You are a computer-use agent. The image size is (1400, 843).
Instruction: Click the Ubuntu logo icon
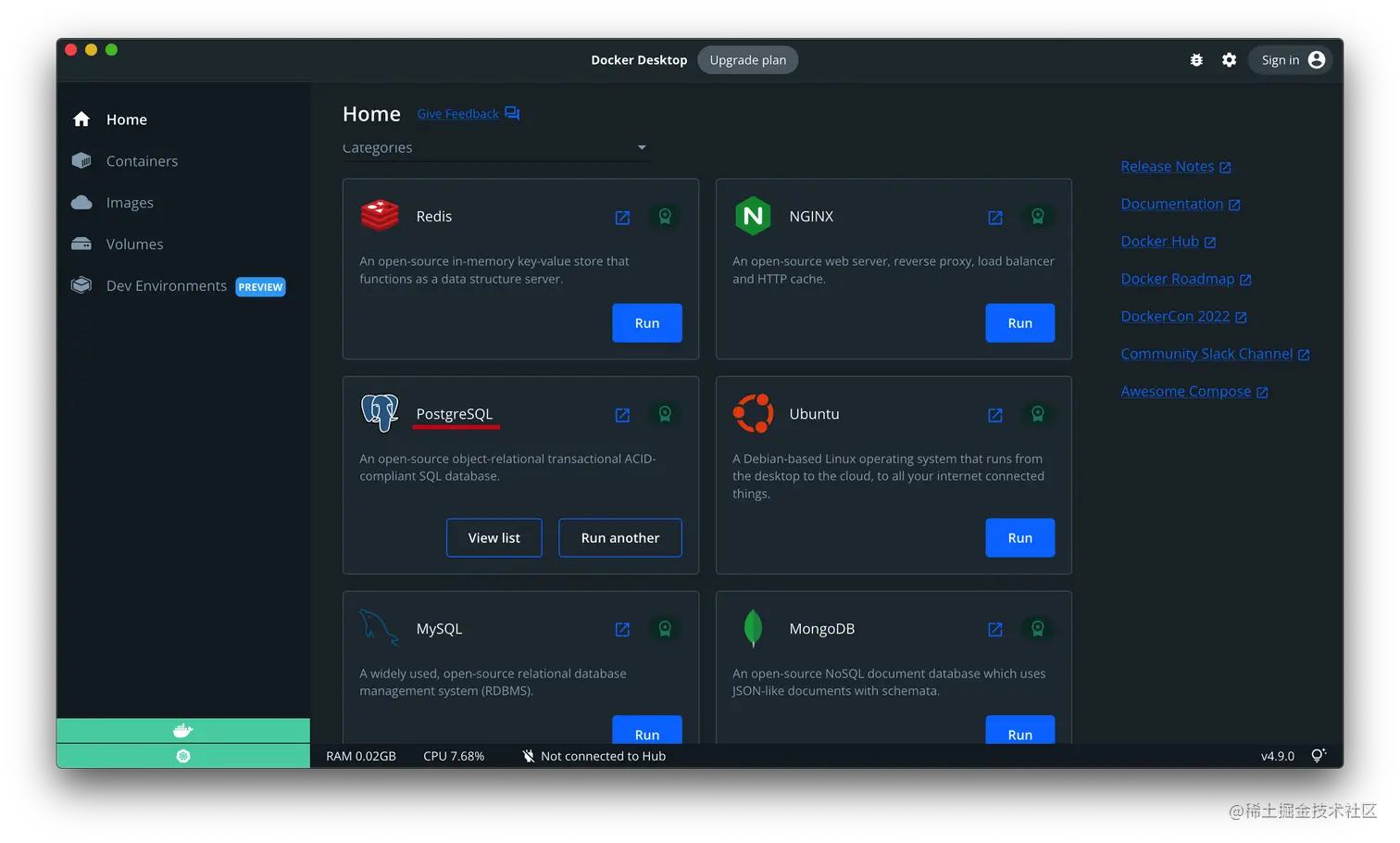(753, 413)
